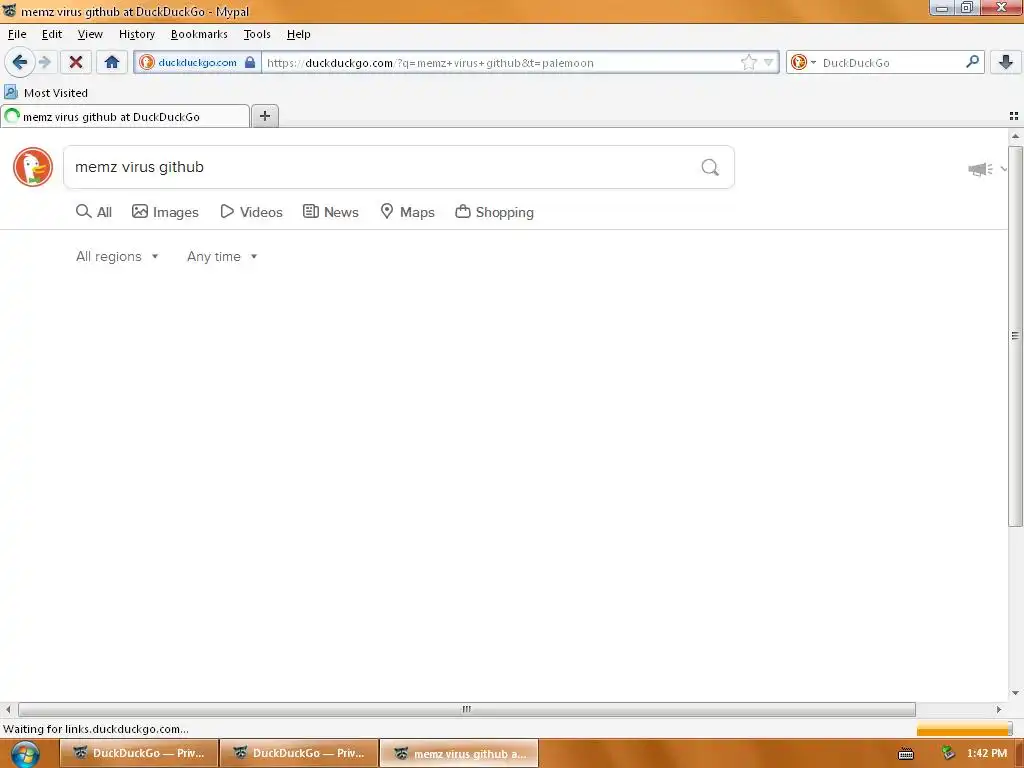Click the search bar magnifier icon
Image resolution: width=1024 pixels, height=768 pixels.
972,62
